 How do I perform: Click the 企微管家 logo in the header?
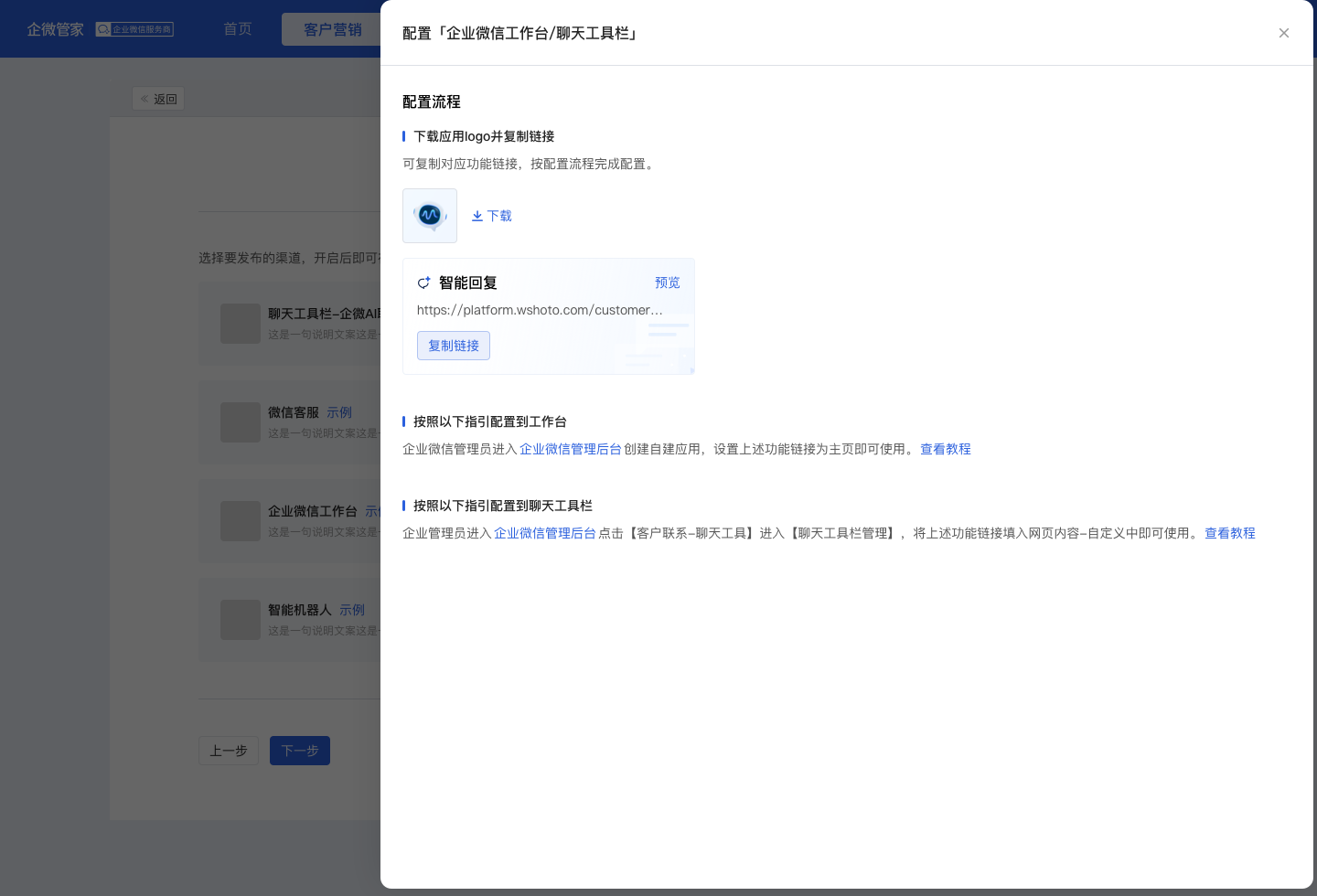(x=55, y=29)
